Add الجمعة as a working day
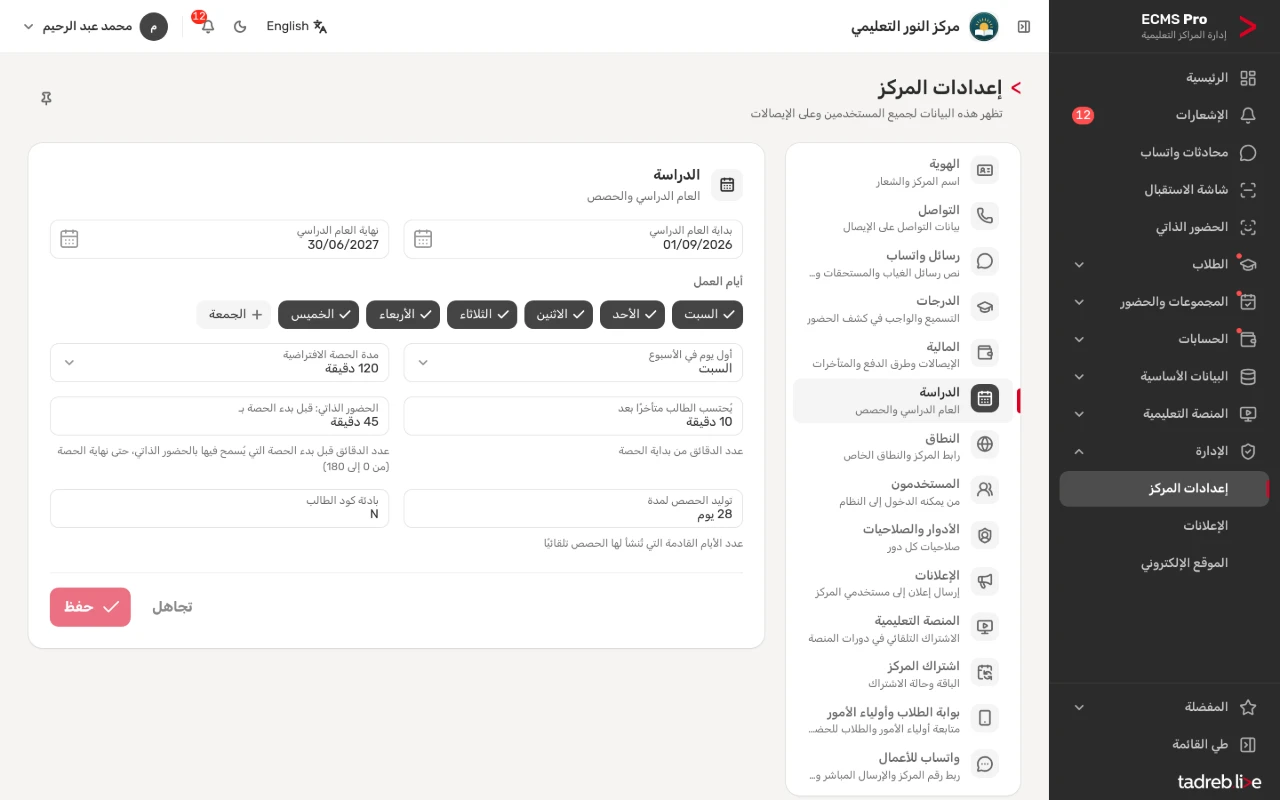Screen dimensions: 1280x800 coord(234,315)
